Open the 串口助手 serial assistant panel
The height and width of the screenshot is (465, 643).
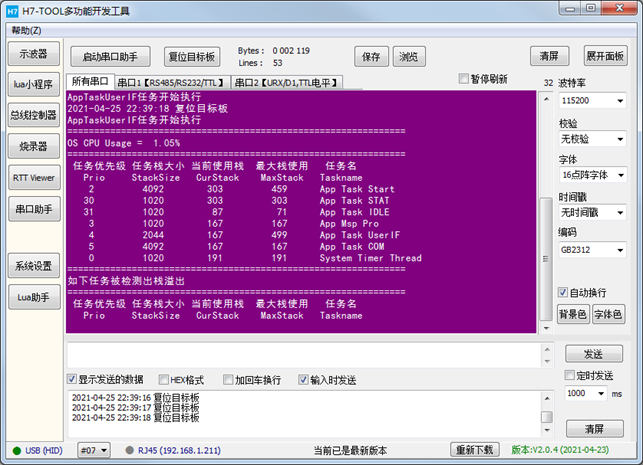click(34, 209)
